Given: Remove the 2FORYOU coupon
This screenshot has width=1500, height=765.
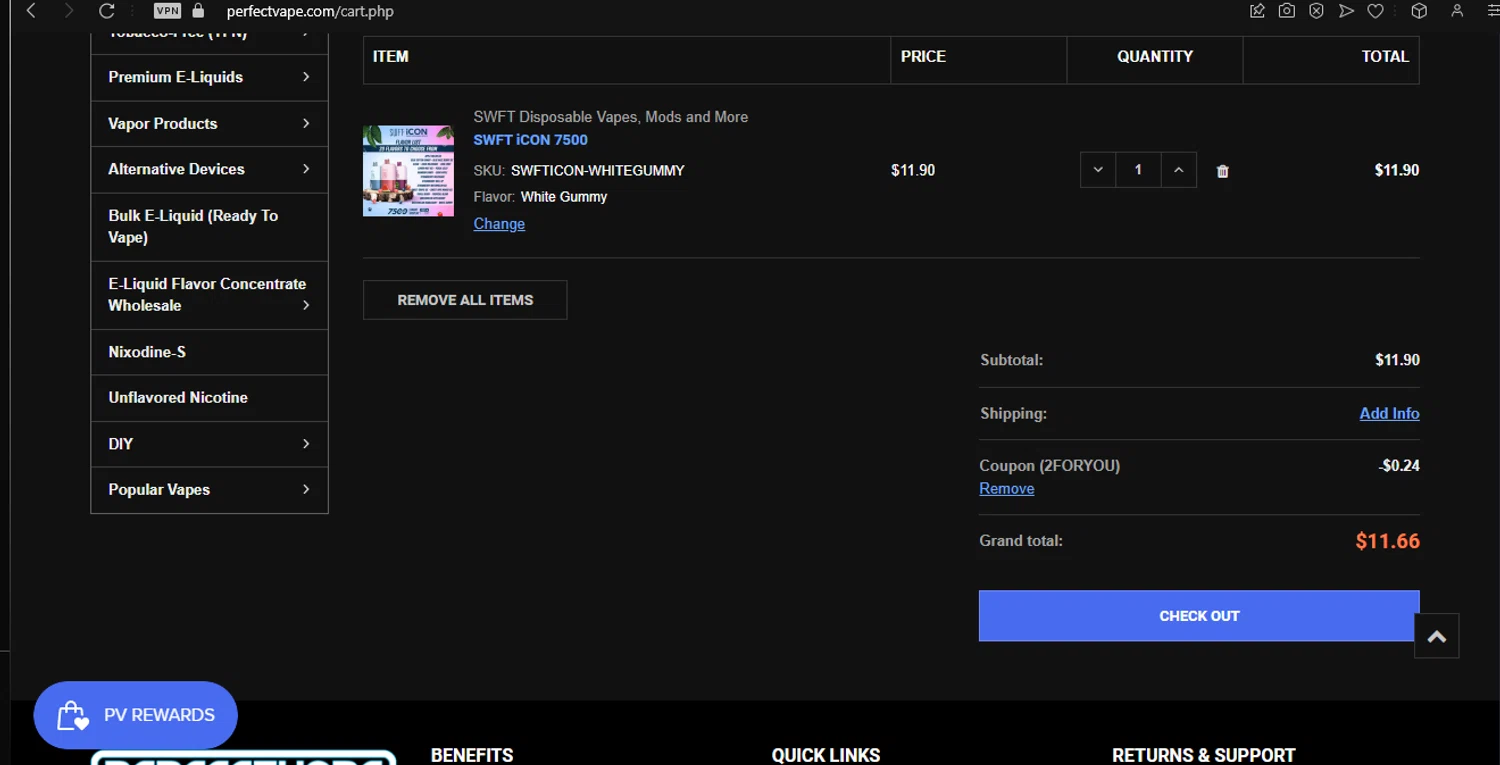Looking at the screenshot, I should (1006, 489).
